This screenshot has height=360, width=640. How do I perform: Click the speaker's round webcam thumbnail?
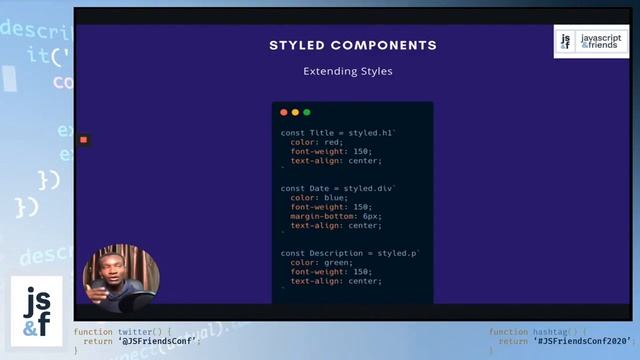pos(121,279)
